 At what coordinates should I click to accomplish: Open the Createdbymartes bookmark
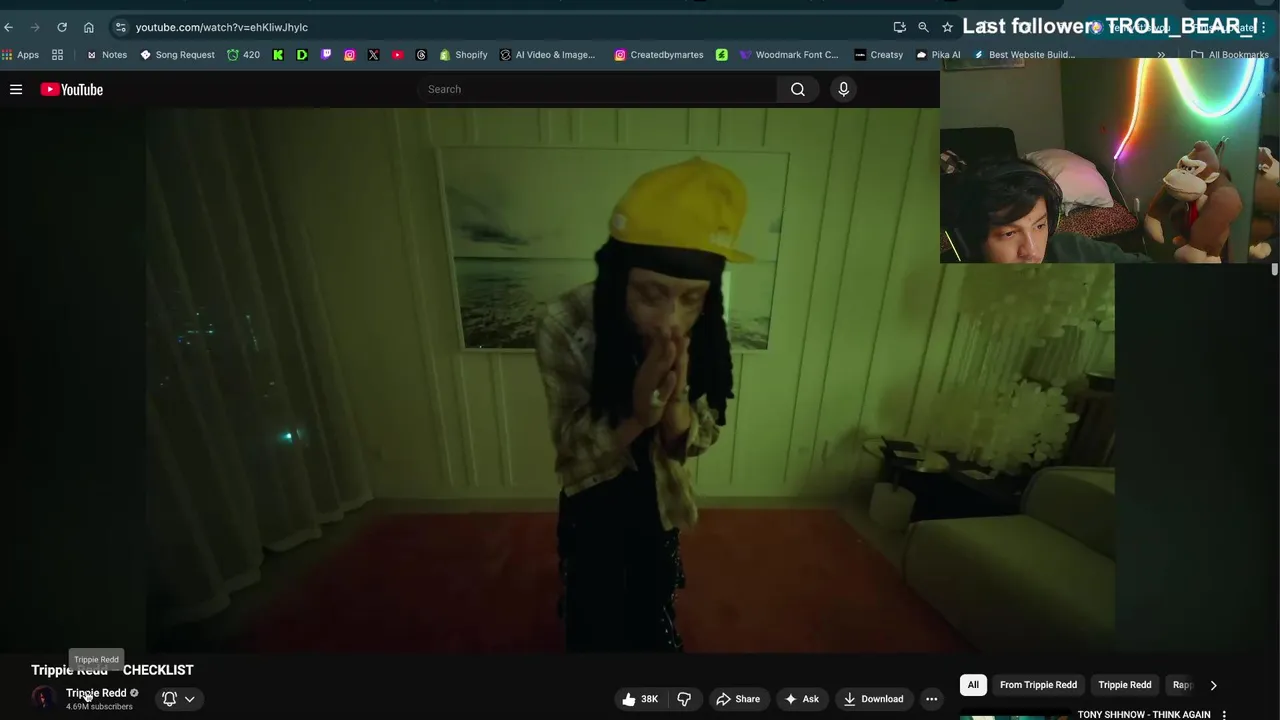click(x=659, y=55)
